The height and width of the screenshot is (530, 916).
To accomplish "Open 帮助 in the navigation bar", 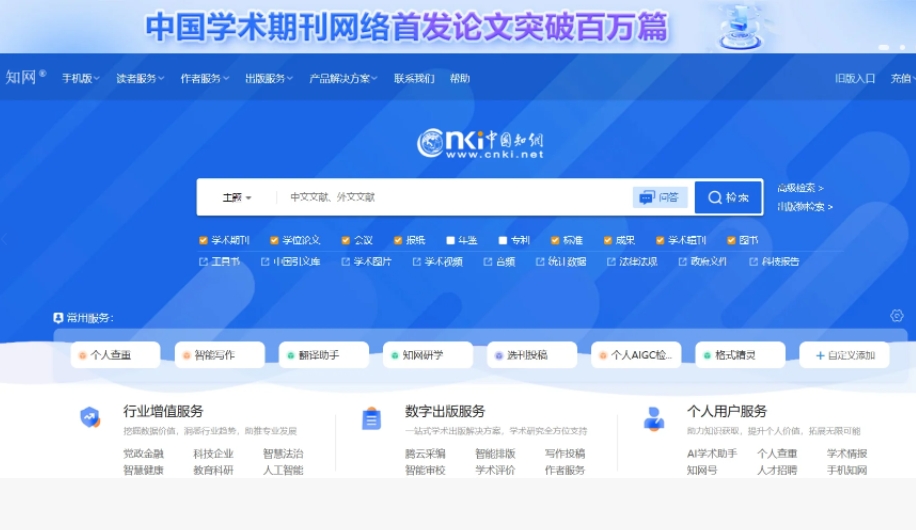I will [x=460, y=78].
